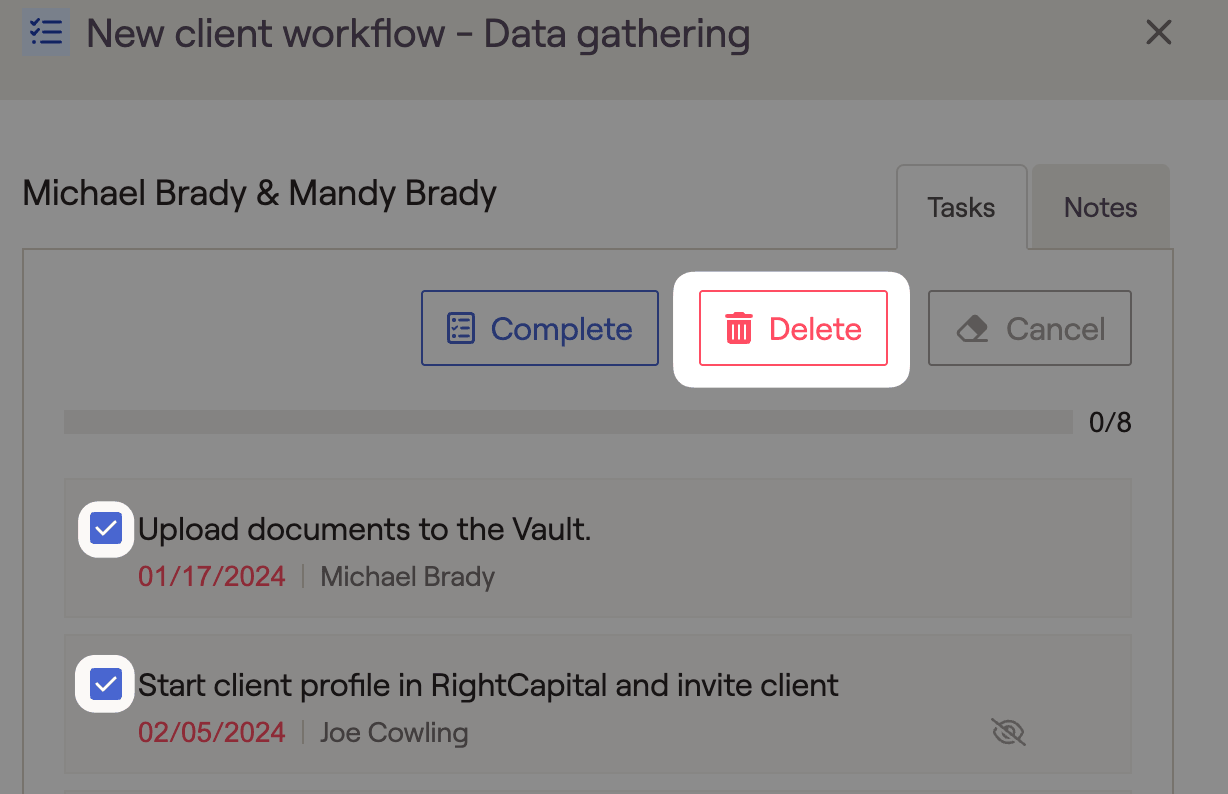This screenshot has height=794, width=1228.
Task: Click the 01/17/2024 due date
Action: pos(212,577)
